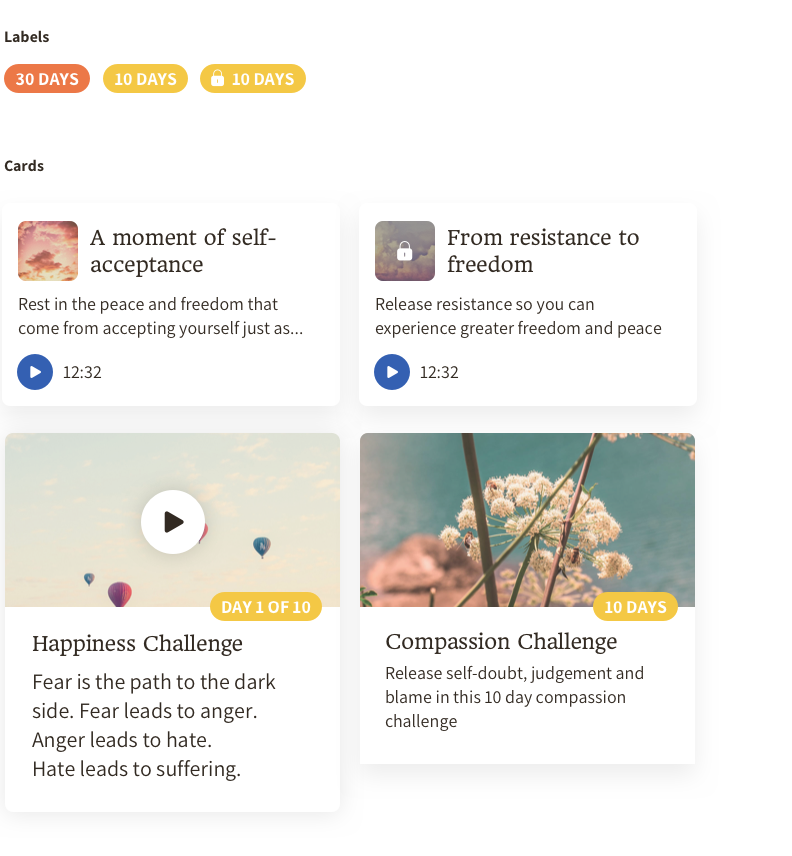Open From resistance to freedom title
Screen dimensions: 792x856
point(543,251)
